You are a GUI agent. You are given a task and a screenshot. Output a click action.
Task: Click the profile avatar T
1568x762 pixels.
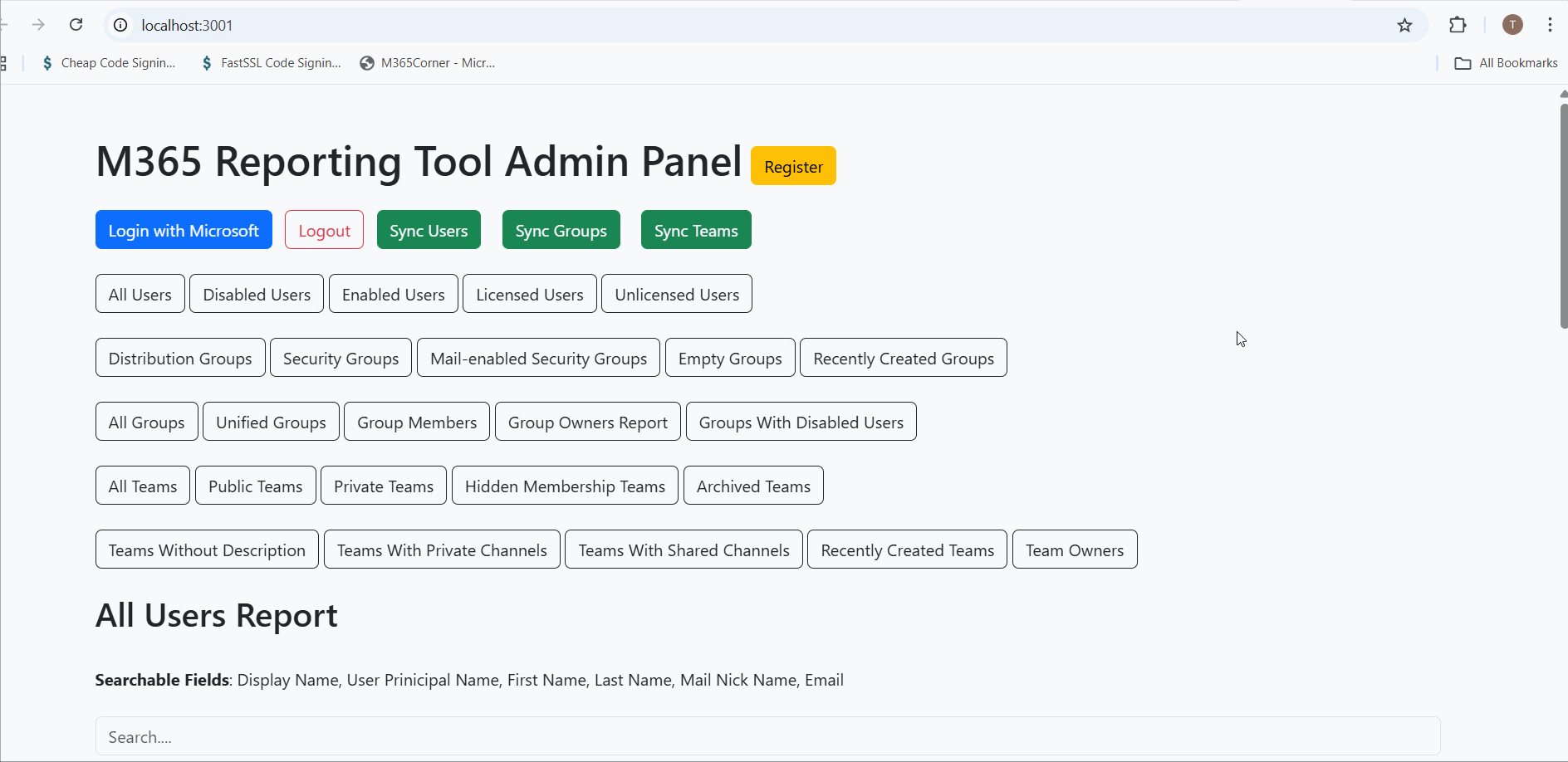[1512, 25]
